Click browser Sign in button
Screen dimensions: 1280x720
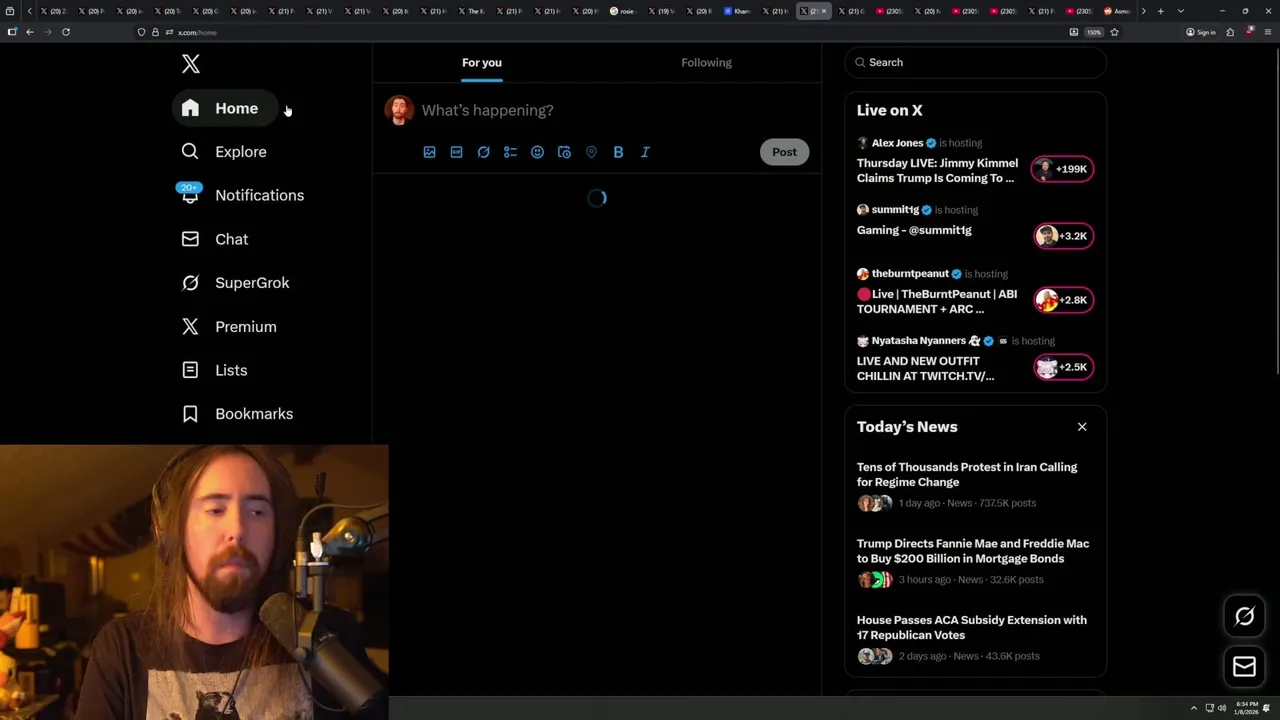click(1201, 32)
